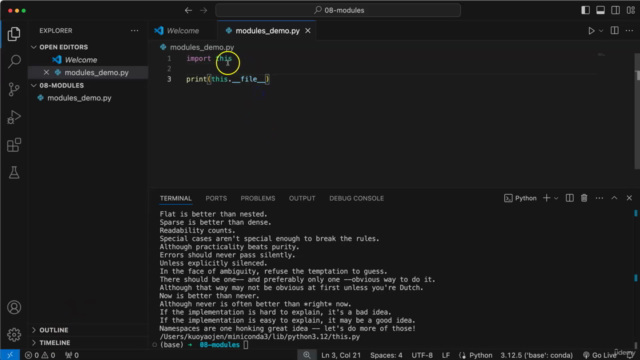
Task: Switch to the Terminal panel tab
Action: pyautogui.click(x=176, y=198)
